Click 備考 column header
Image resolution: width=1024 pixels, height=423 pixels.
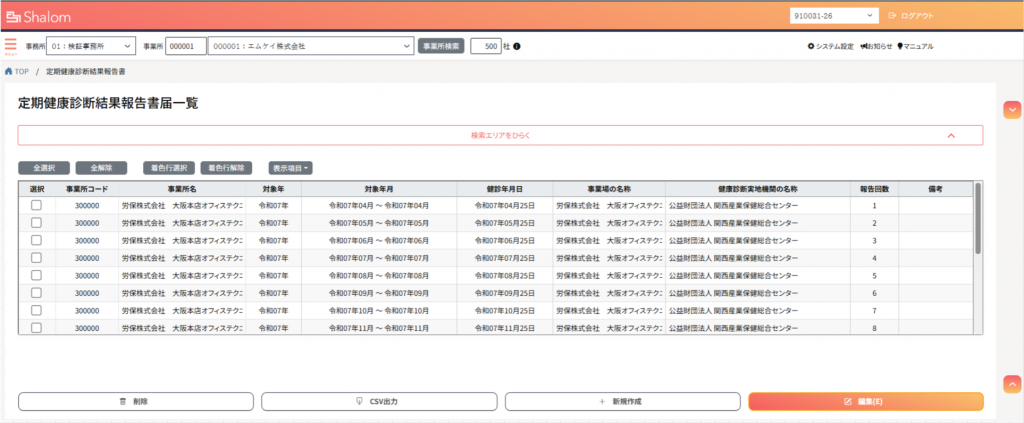(935, 189)
